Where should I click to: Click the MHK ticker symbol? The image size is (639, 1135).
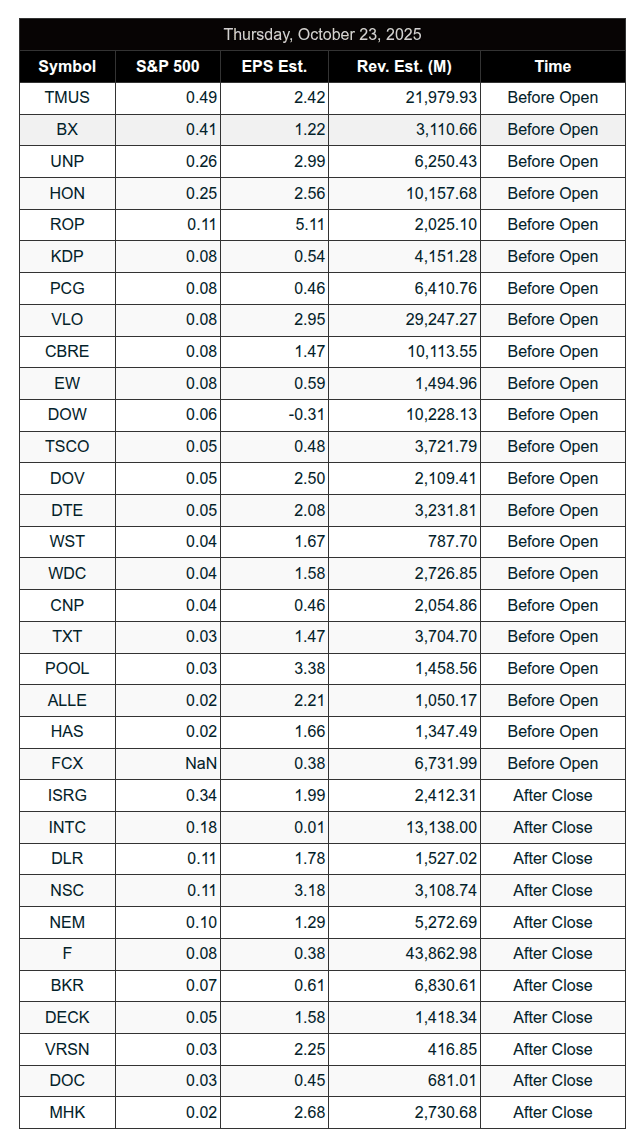(67, 1112)
